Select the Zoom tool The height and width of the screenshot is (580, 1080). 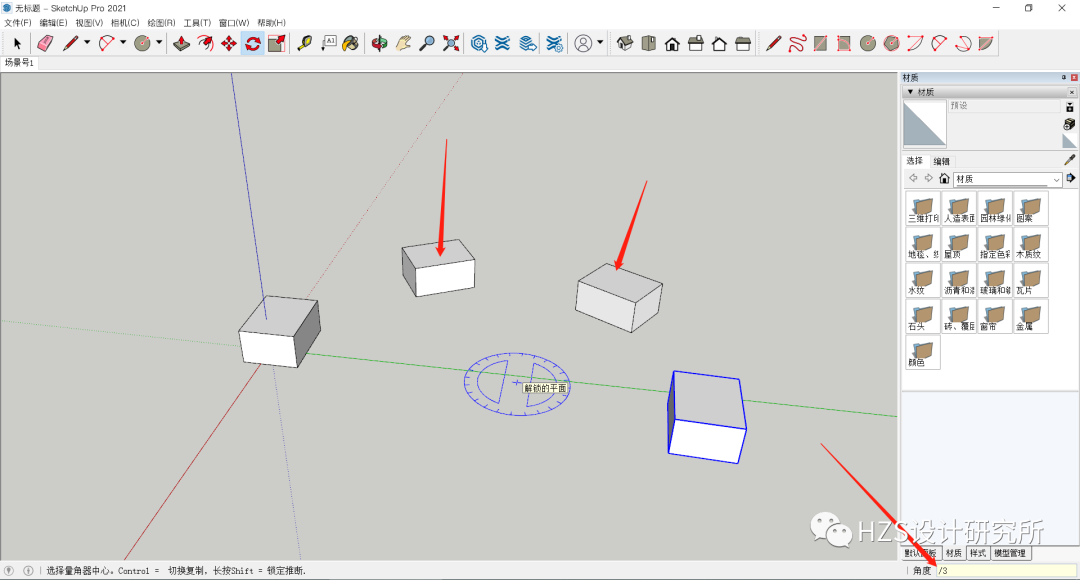click(427, 45)
